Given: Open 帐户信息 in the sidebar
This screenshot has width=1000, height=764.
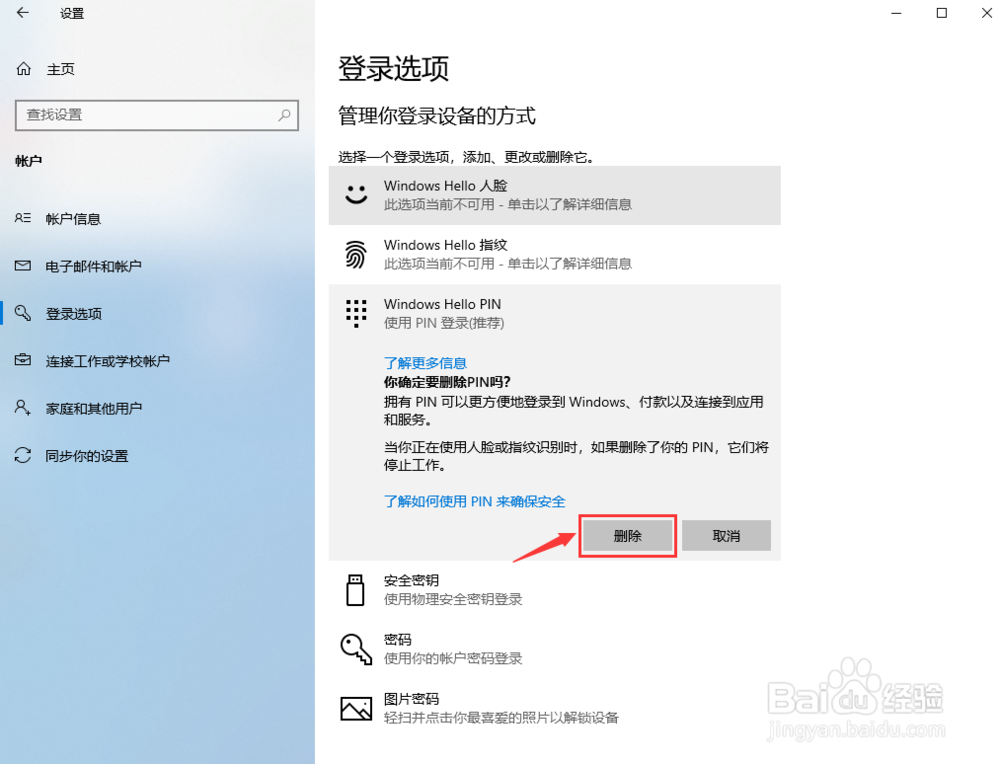Looking at the screenshot, I should coord(73,219).
